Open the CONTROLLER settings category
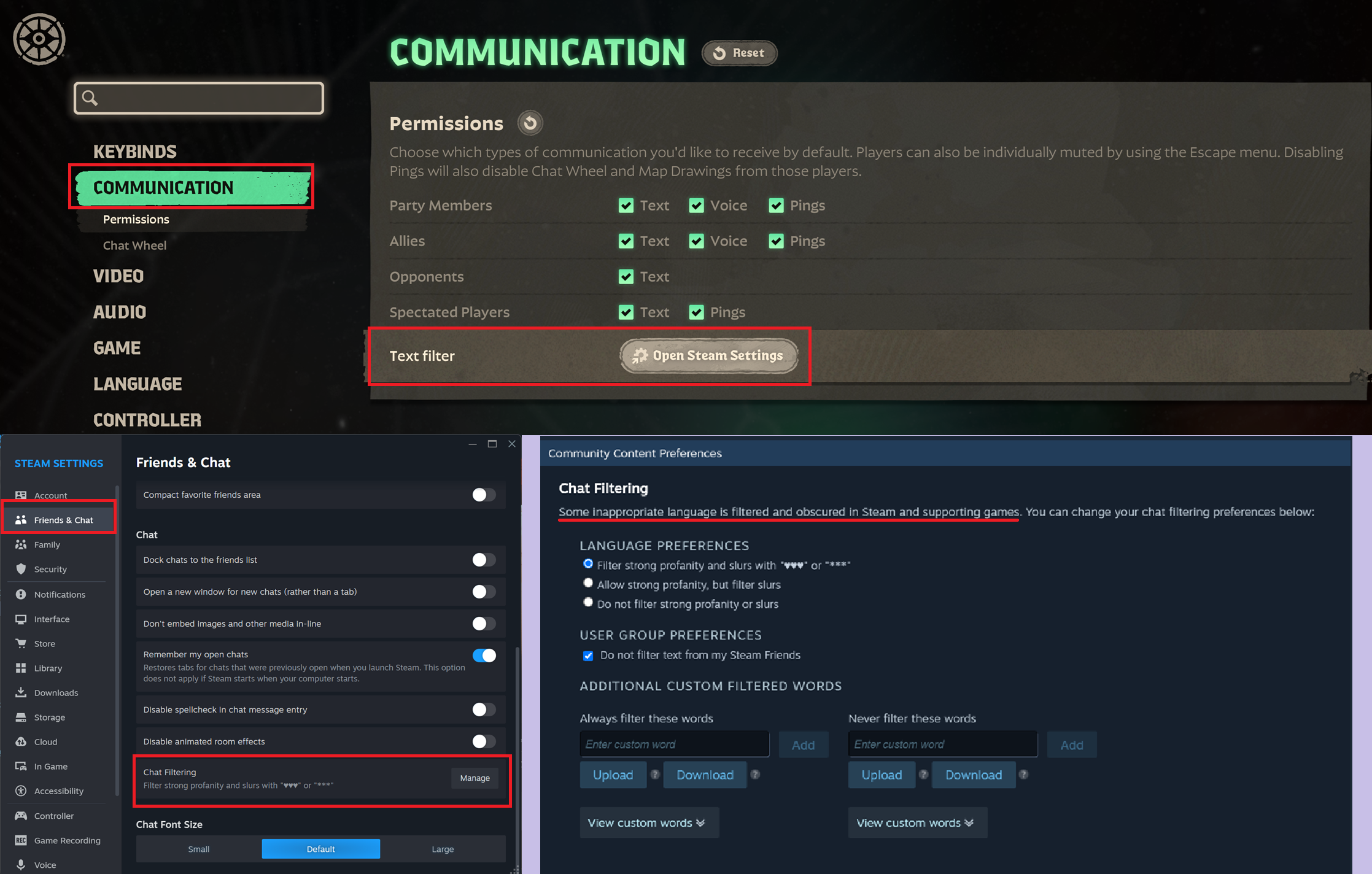 coord(147,420)
